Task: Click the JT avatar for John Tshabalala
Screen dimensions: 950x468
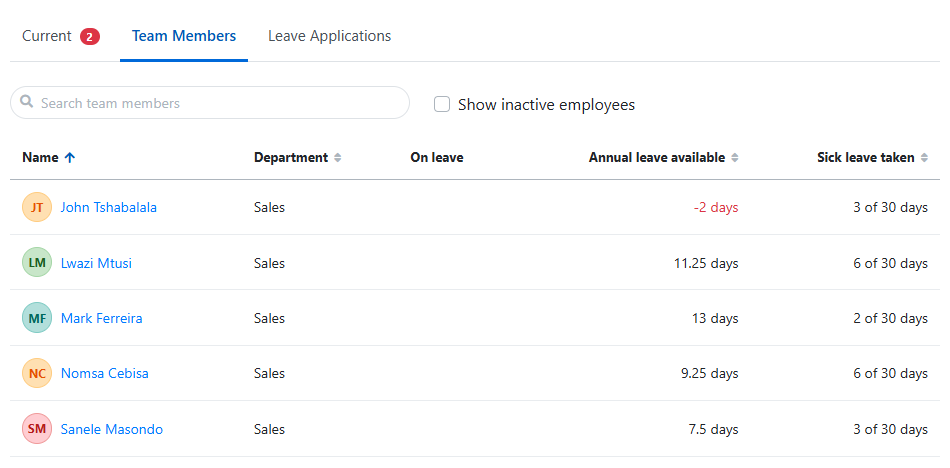Action: (37, 207)
